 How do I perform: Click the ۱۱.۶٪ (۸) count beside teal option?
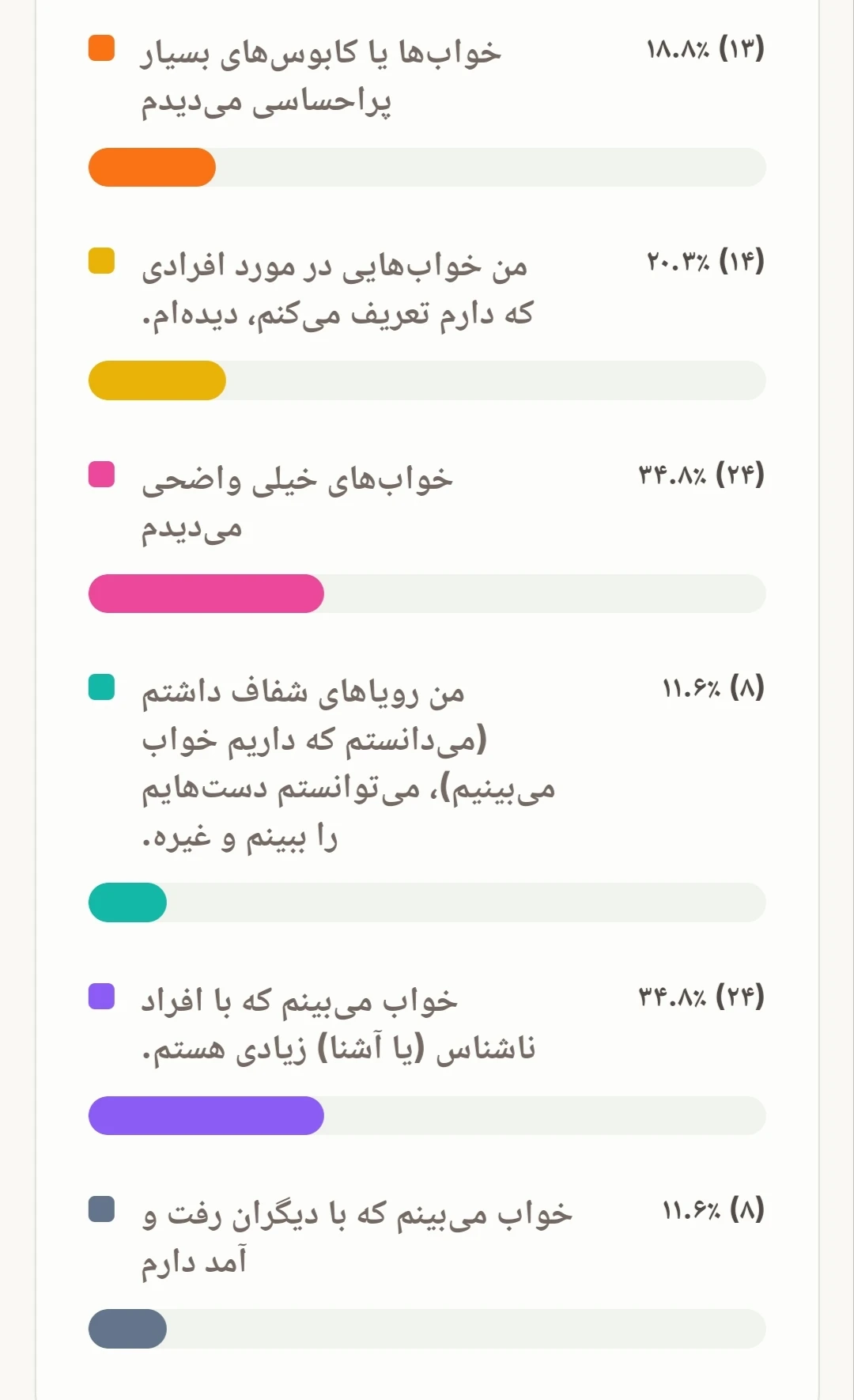712,688
